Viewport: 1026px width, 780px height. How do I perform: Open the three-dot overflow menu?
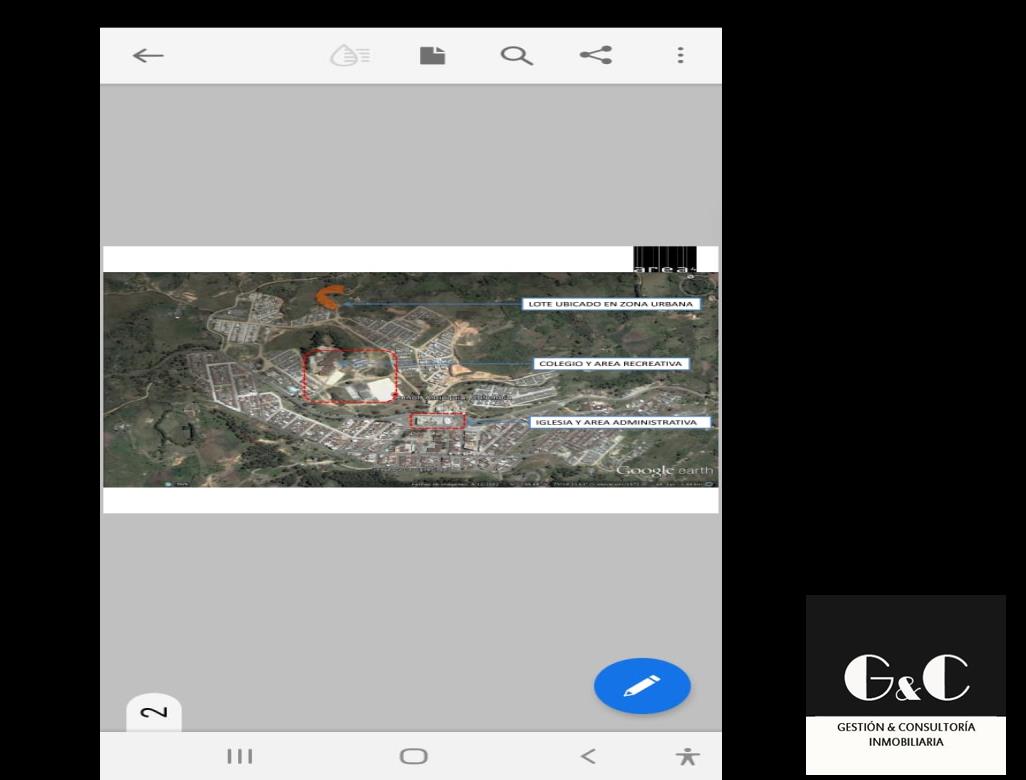click(680, 56)
